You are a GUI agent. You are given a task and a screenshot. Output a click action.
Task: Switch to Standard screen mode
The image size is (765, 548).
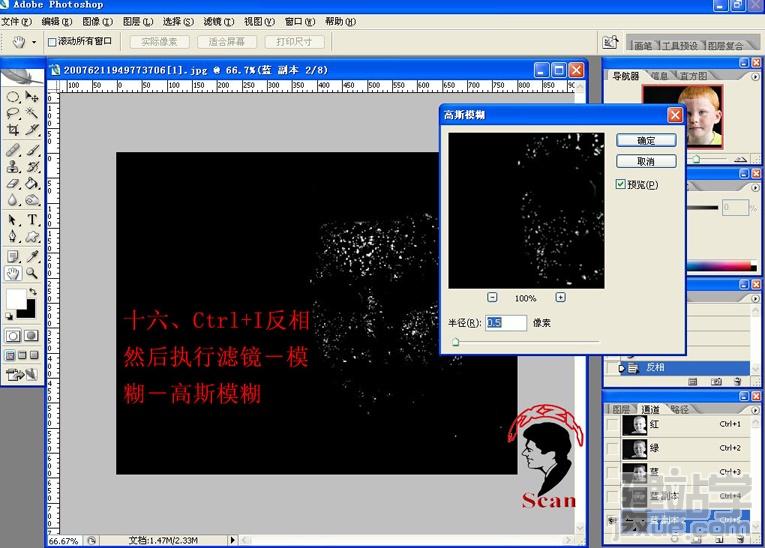coord(10,355)
